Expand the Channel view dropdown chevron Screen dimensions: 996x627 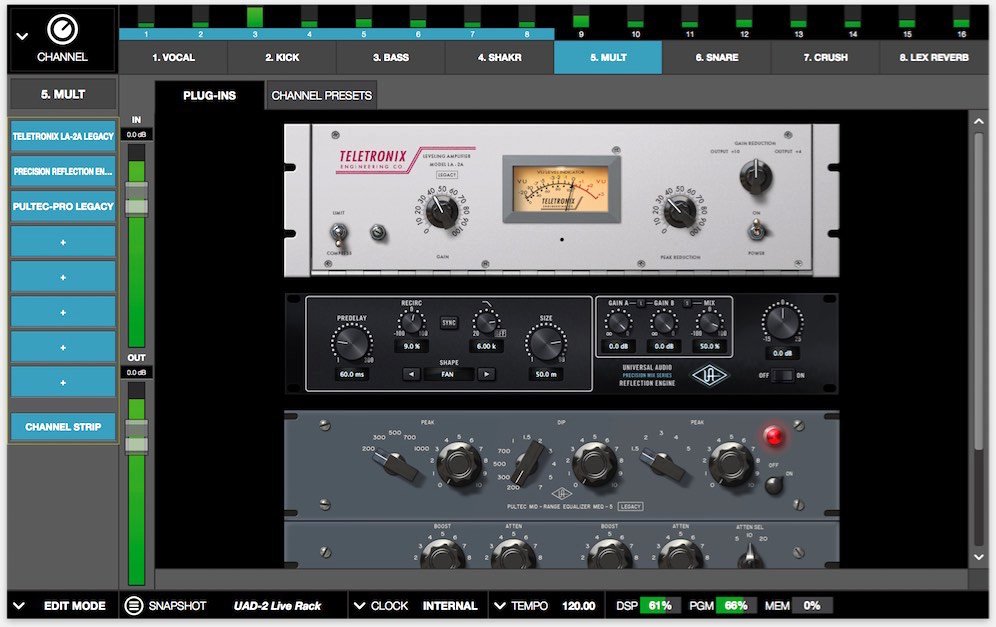pyautogui.click(x=22, y=36)
